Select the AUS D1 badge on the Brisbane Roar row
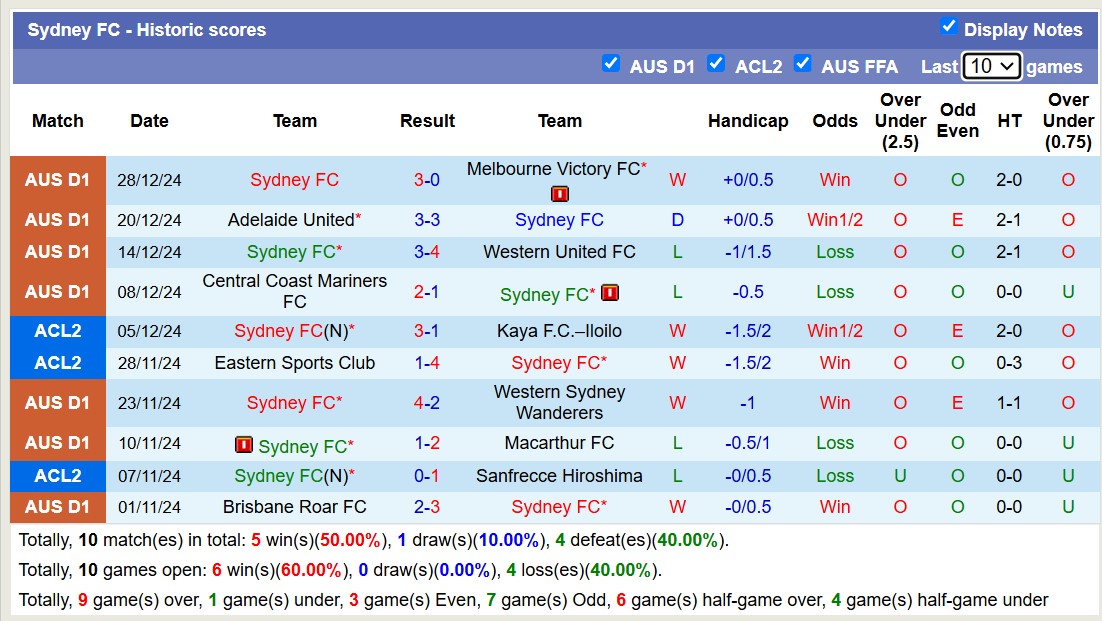The width and height of the screenshot is (1102, 621). tap(57, 507)
